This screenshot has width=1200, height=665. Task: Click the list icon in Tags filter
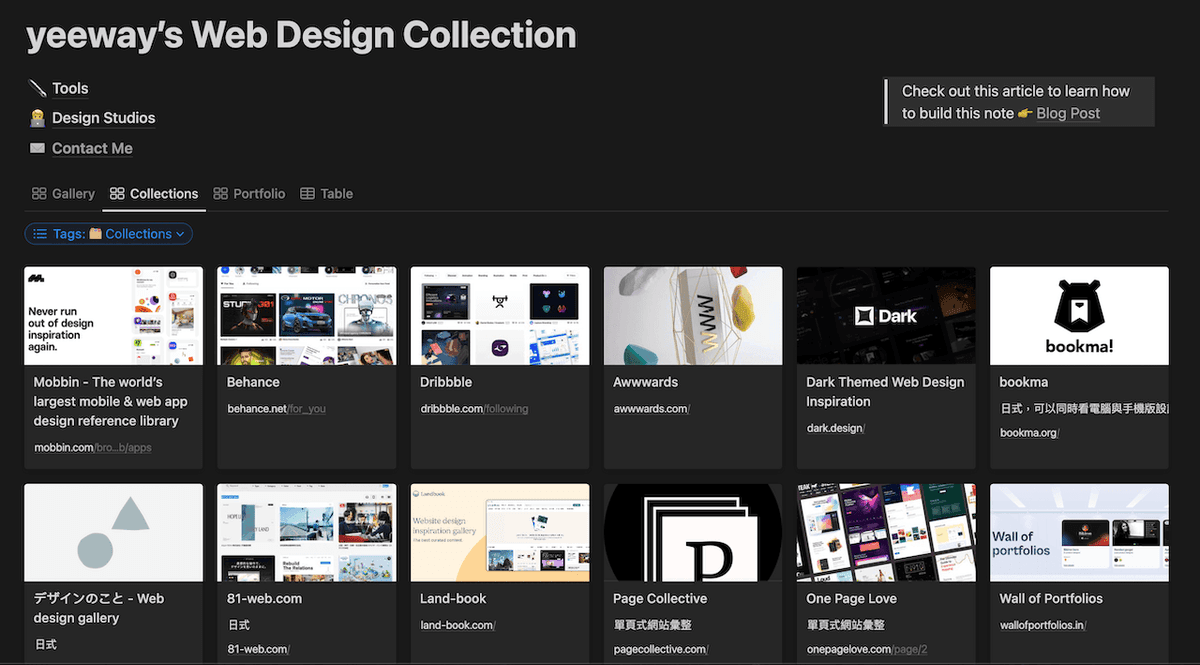click(x=40, y=234)
